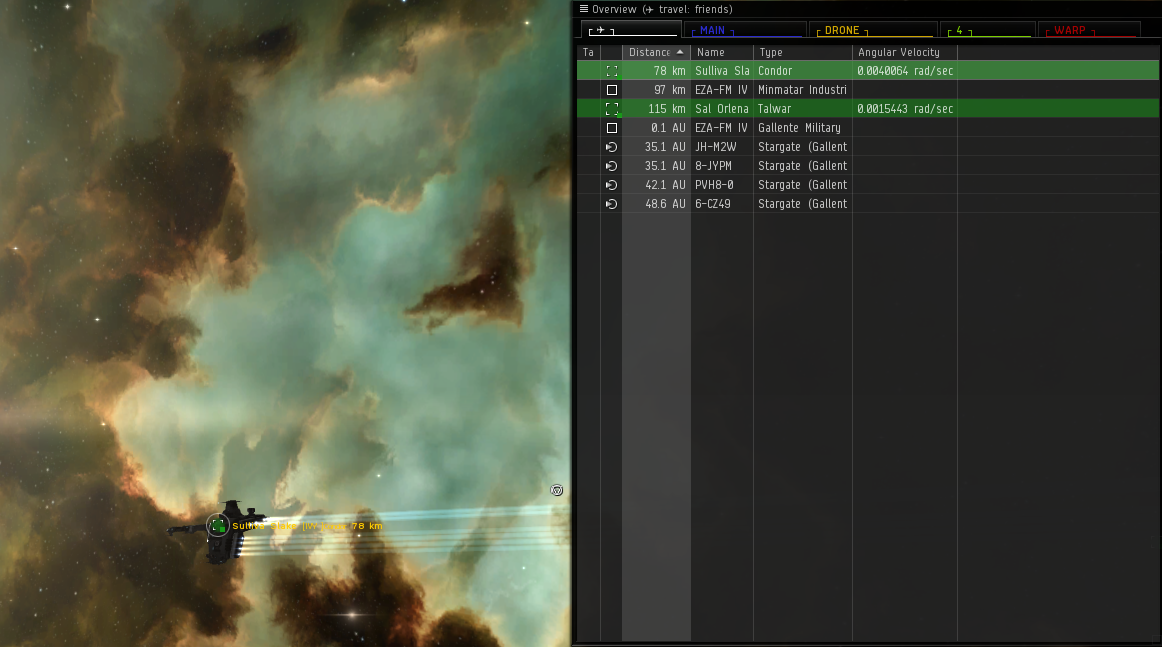This screenshot has height=647, width=1162.
Task: Select Sal Orlena name in the overview
Action: point(722,109)
